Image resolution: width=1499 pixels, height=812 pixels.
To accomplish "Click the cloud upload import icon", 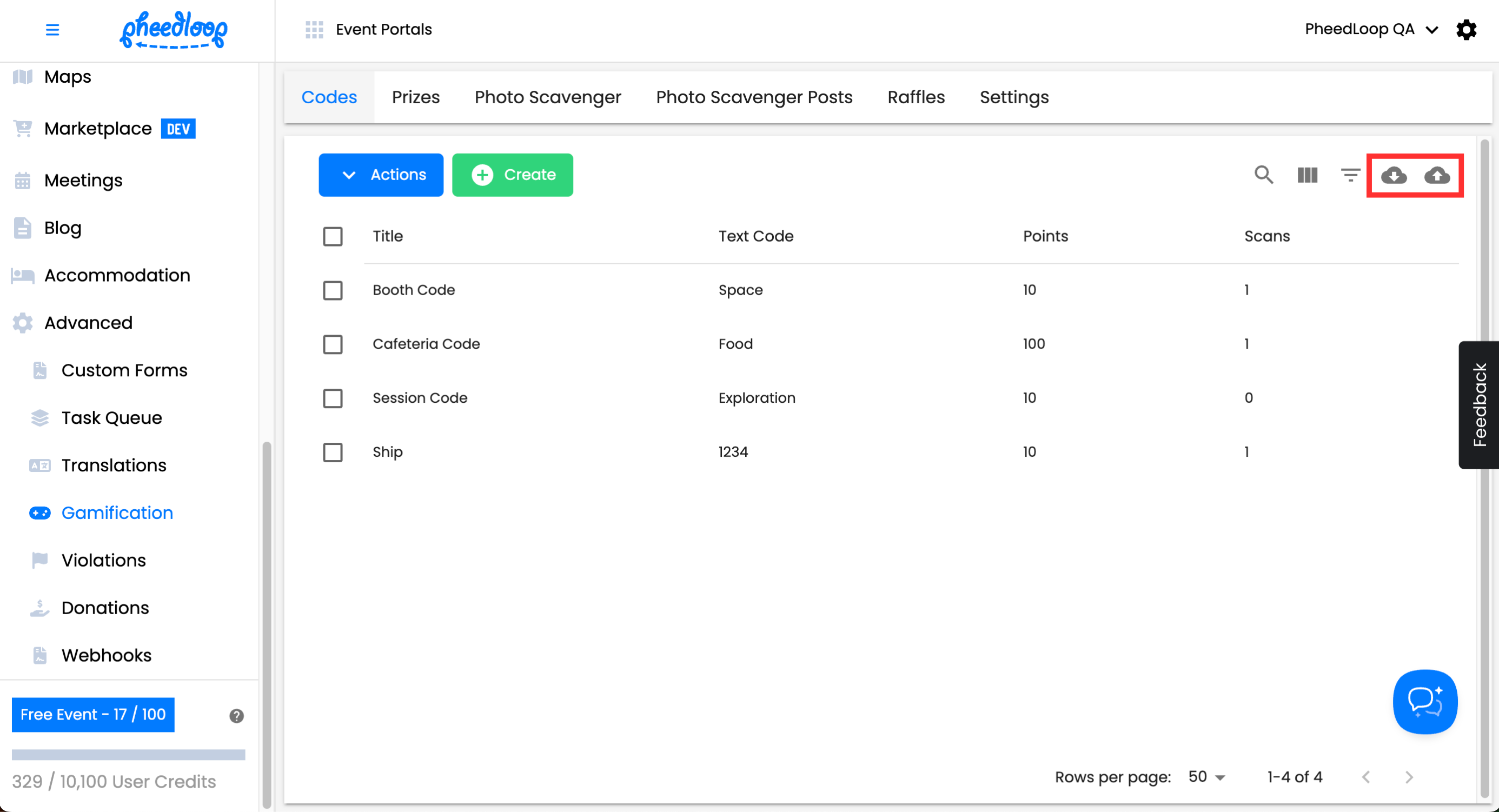I will [x=1437, y=175].
